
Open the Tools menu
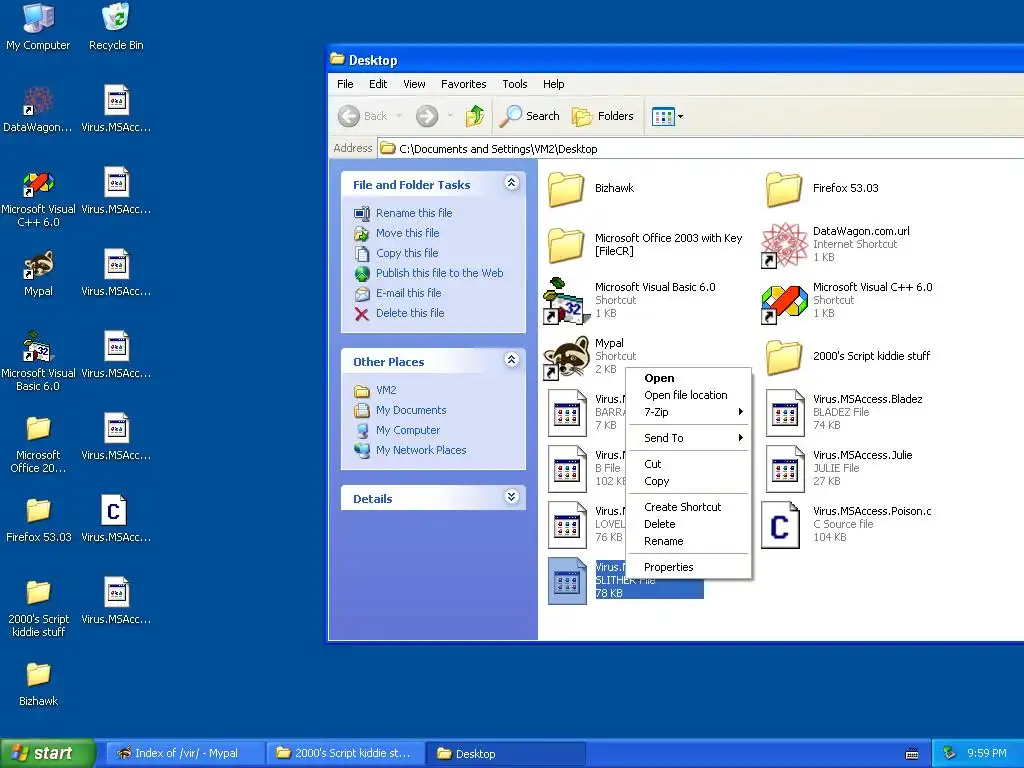tap(515, 84)
